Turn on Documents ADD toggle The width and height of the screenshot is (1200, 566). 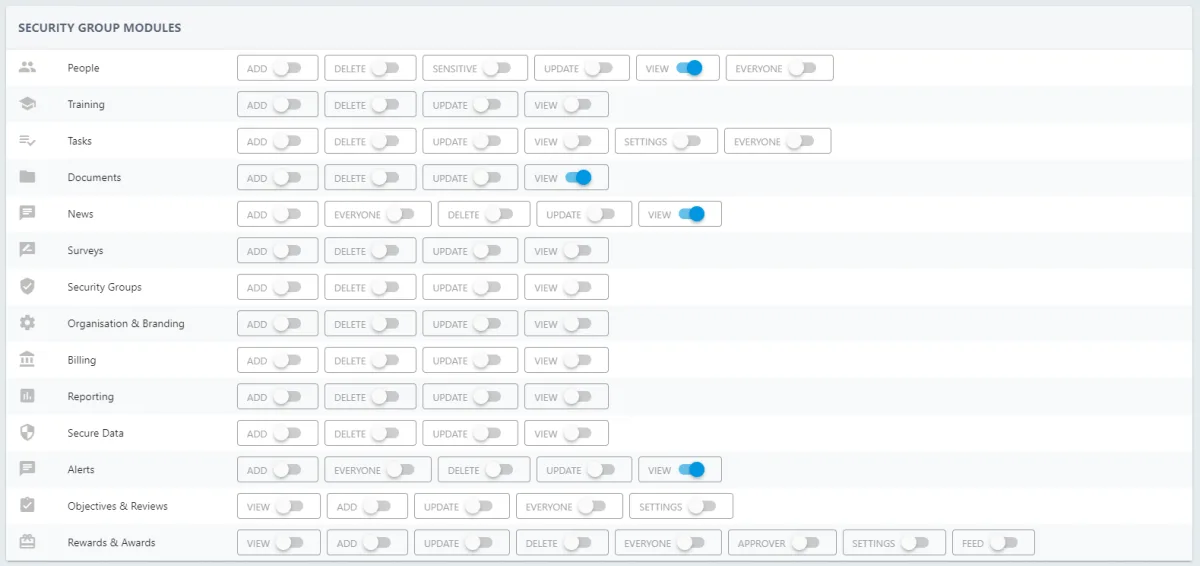[x=287, y=178]
